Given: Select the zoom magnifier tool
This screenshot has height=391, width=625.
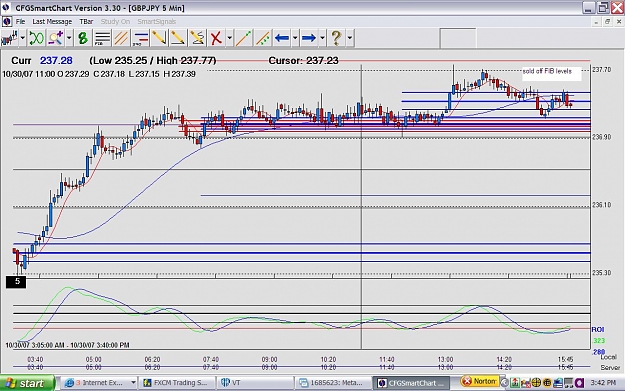Looking at the screenshot, I should click(x=55, y=38).
